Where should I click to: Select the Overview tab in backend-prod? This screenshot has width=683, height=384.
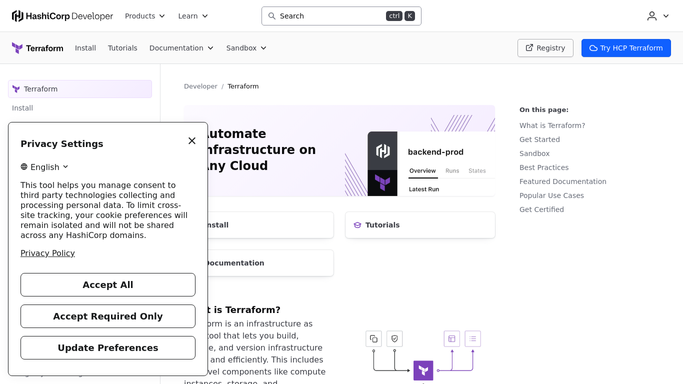[x=423, y=171]
